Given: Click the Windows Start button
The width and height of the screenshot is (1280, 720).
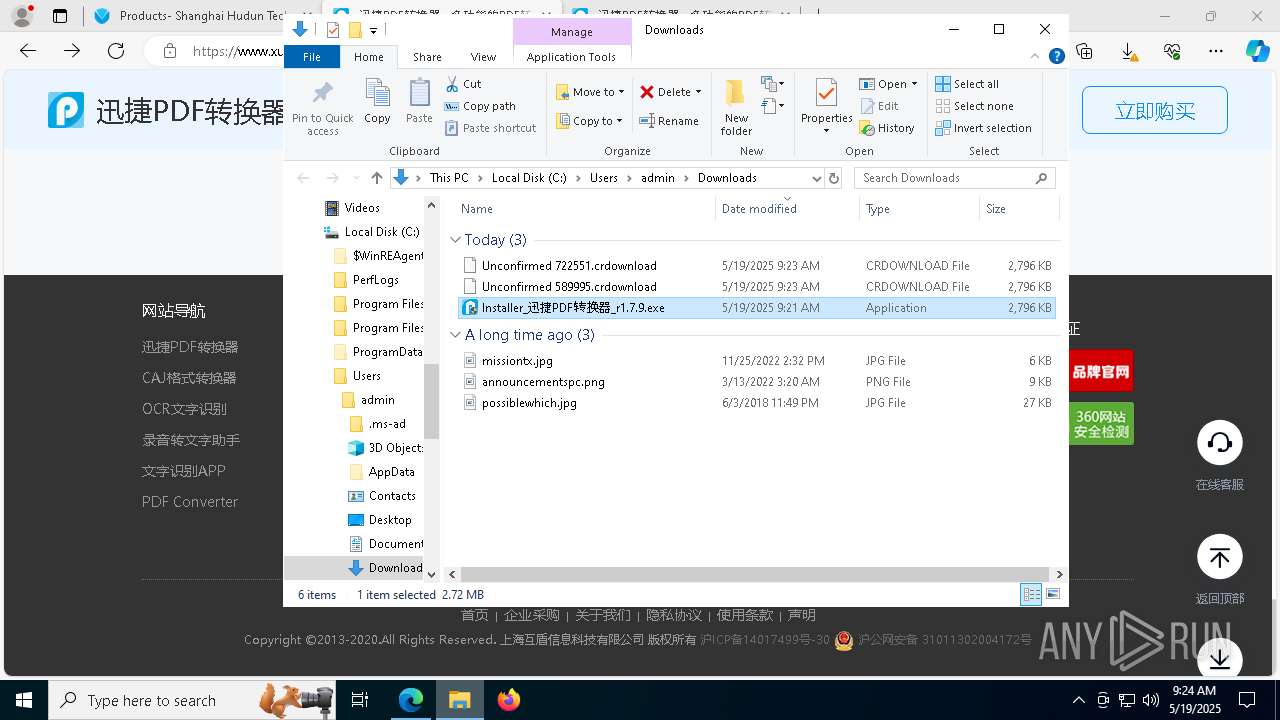Looking at the screenshot, I should click(23, 700).
